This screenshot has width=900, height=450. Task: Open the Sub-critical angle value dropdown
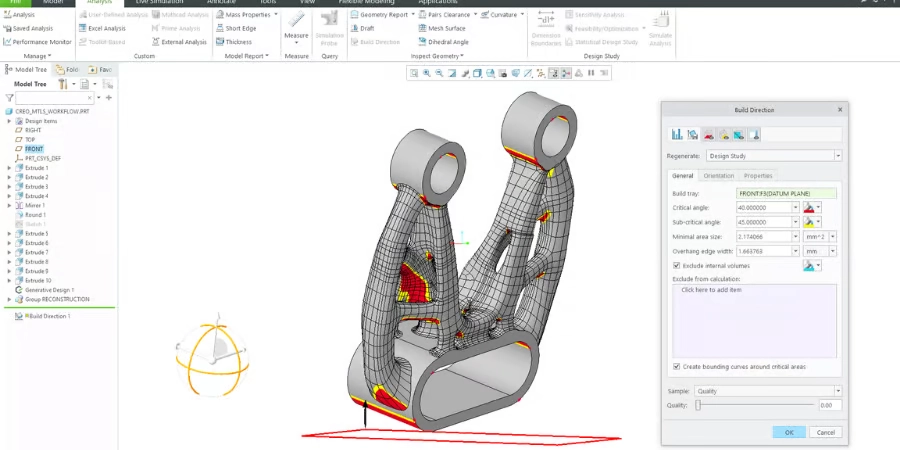(796, 222)
